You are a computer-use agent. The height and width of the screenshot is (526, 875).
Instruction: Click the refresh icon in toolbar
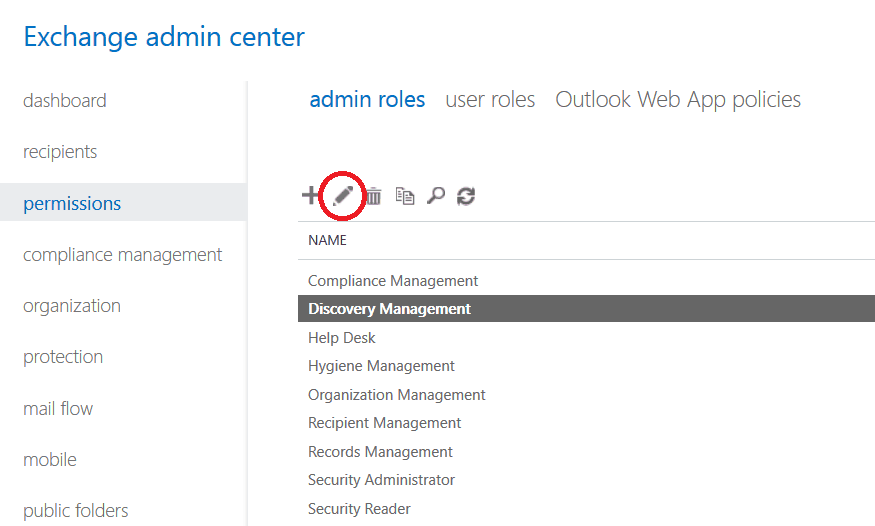[465, 196]
